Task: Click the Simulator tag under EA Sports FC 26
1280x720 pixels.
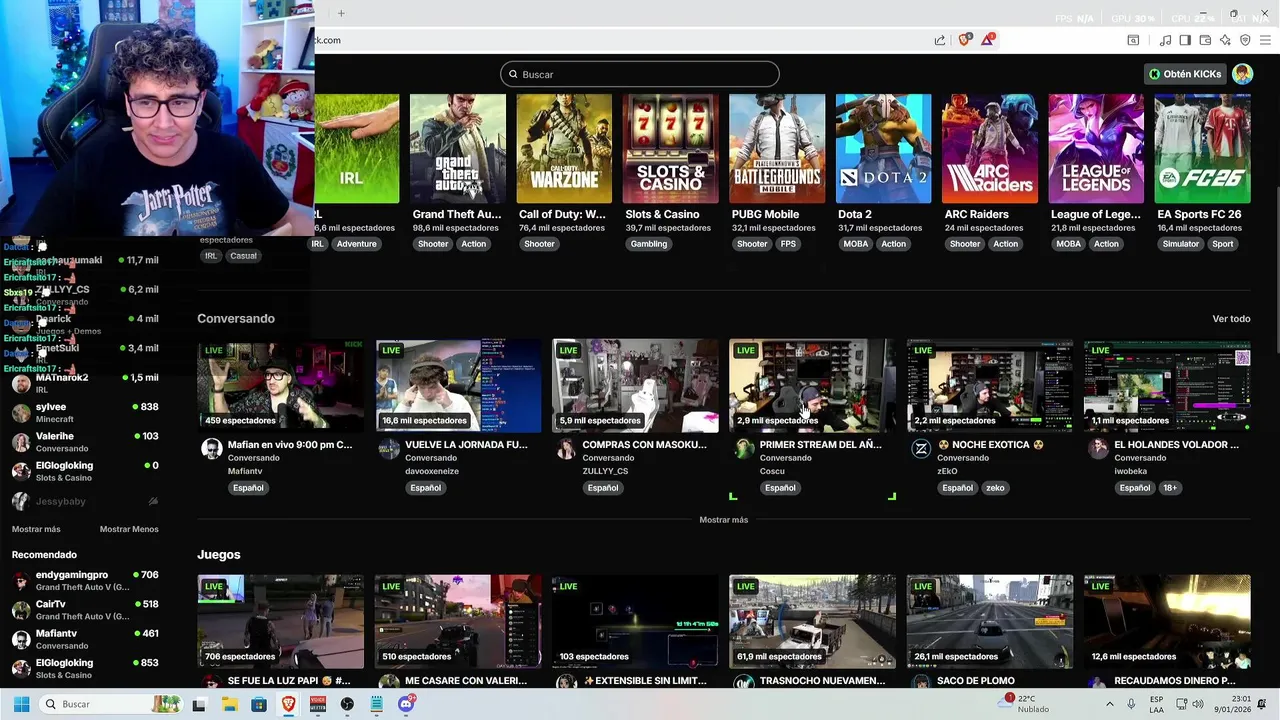Action: pyautogui.click(x=1180, y=244)
